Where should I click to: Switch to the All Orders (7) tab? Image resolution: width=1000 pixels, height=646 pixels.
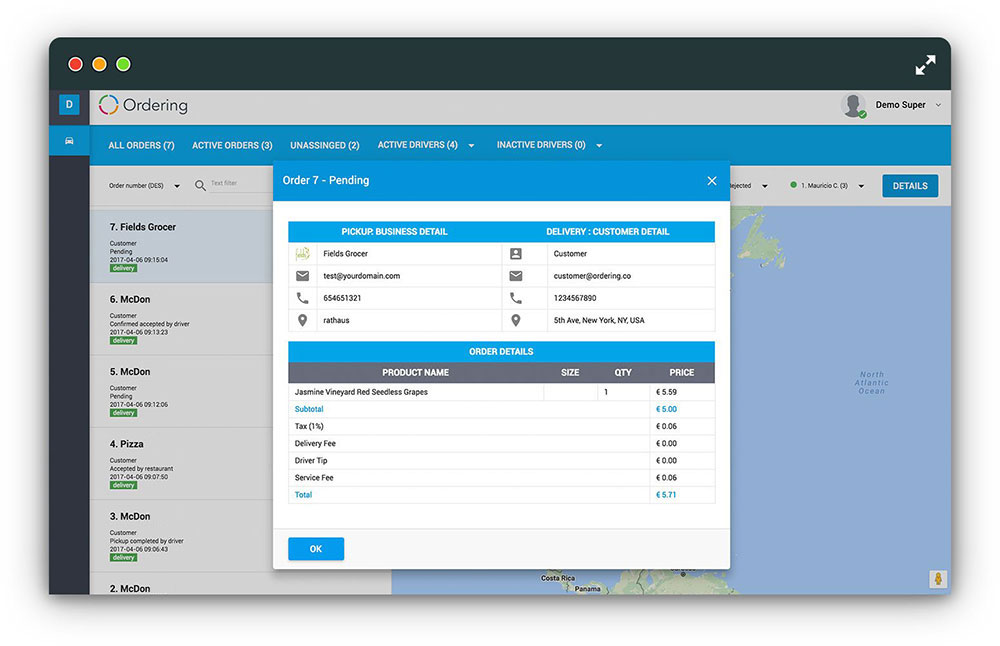point(141,145)
